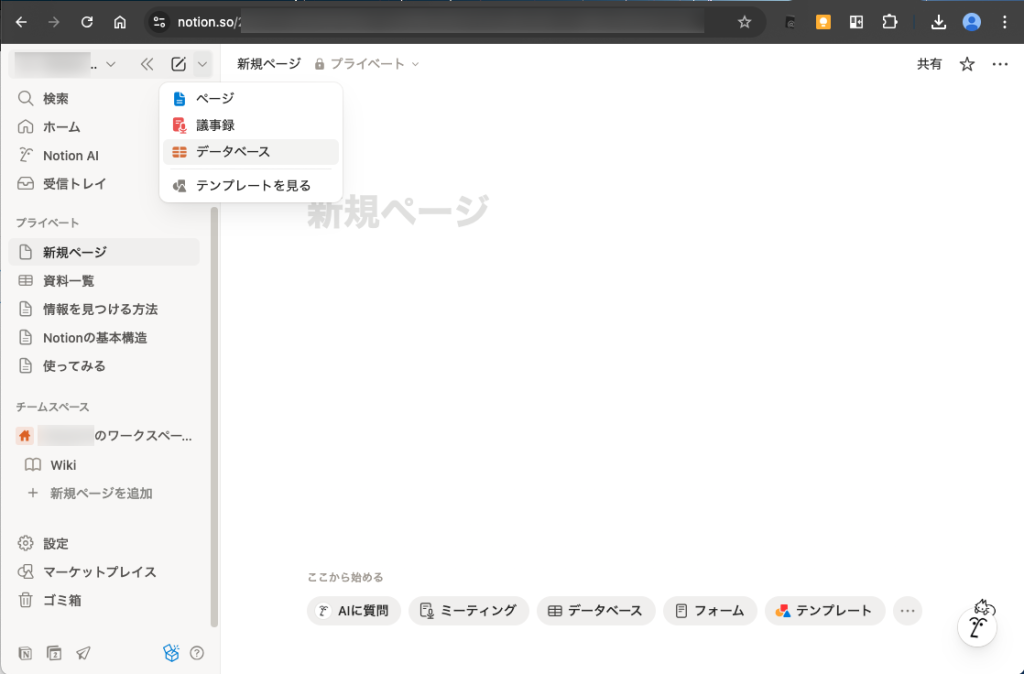The width and height of the screenshot is (1024, 674).
Task: Open テンプレートを見る in the dropdown
Action: (251, 185)
